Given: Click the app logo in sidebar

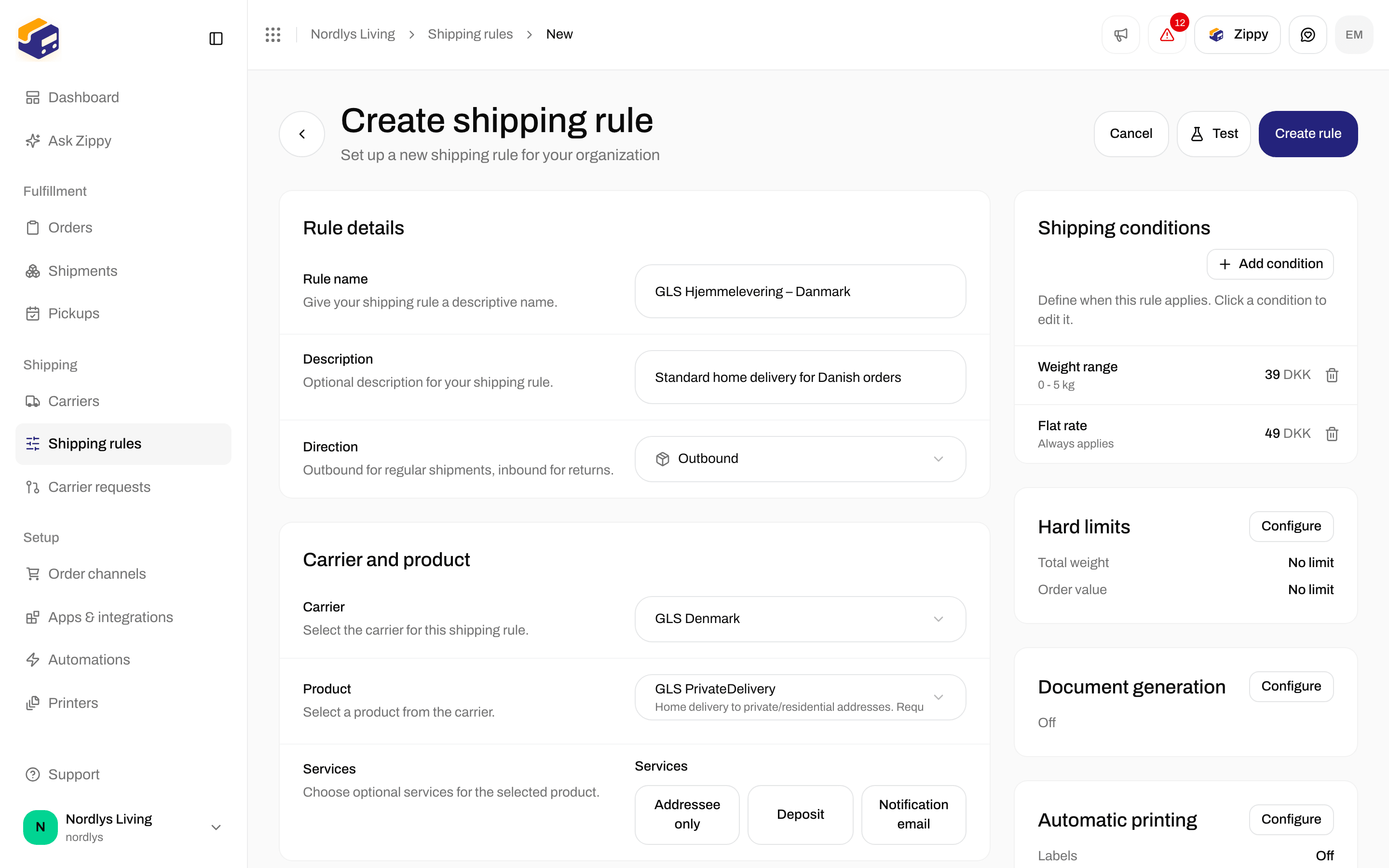Looking at the screenshot, I should tap(39, 39).
